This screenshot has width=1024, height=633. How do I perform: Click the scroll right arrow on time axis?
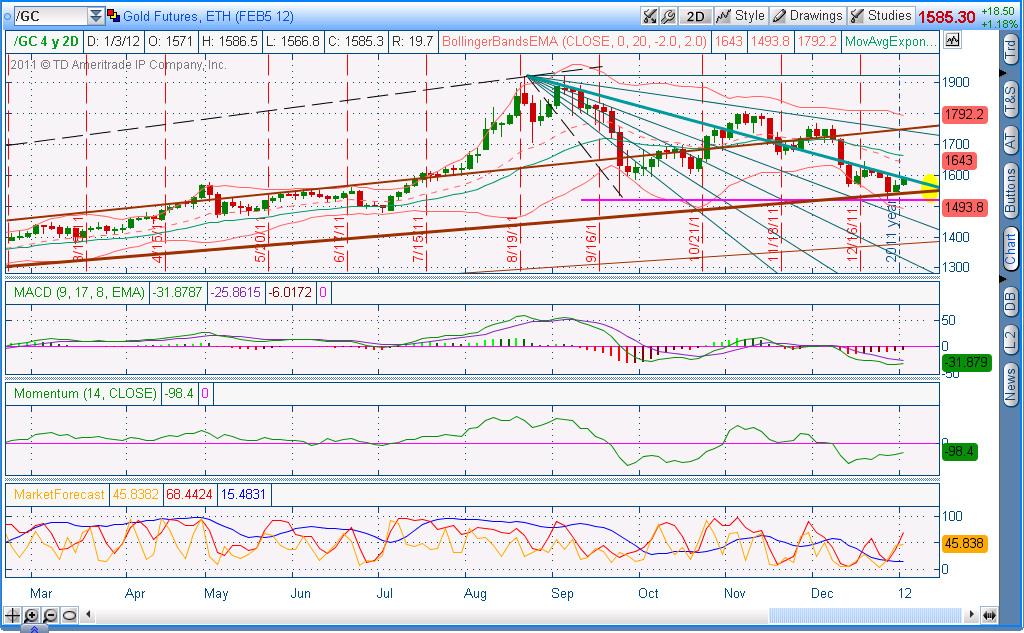pyautogui.click(x=971, y=615)
